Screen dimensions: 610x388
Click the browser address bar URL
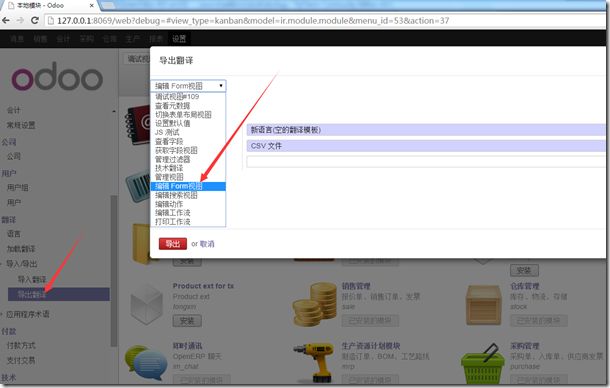253,20
